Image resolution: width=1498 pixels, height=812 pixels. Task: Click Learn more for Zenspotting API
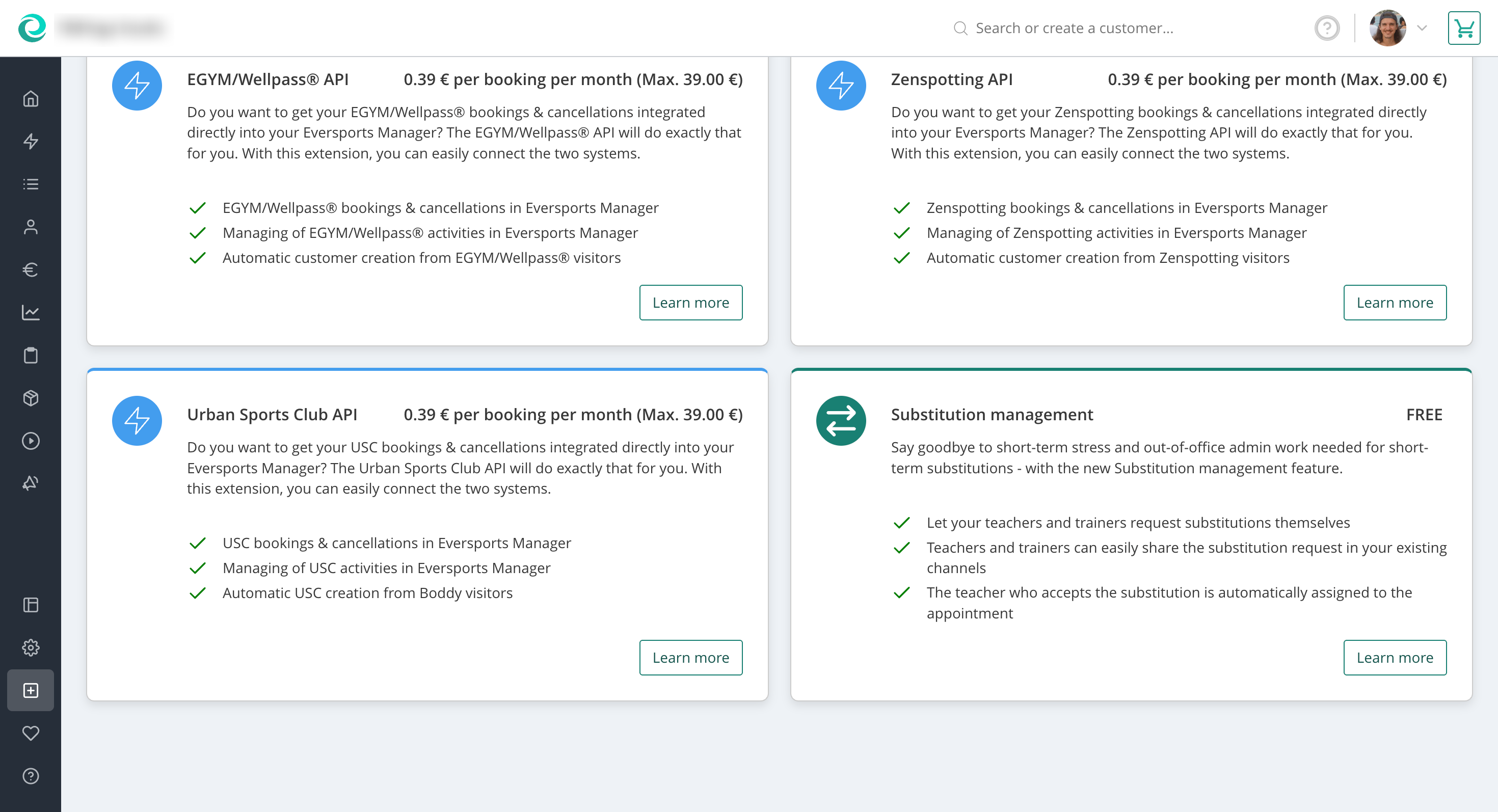(x=1395, y=302)
